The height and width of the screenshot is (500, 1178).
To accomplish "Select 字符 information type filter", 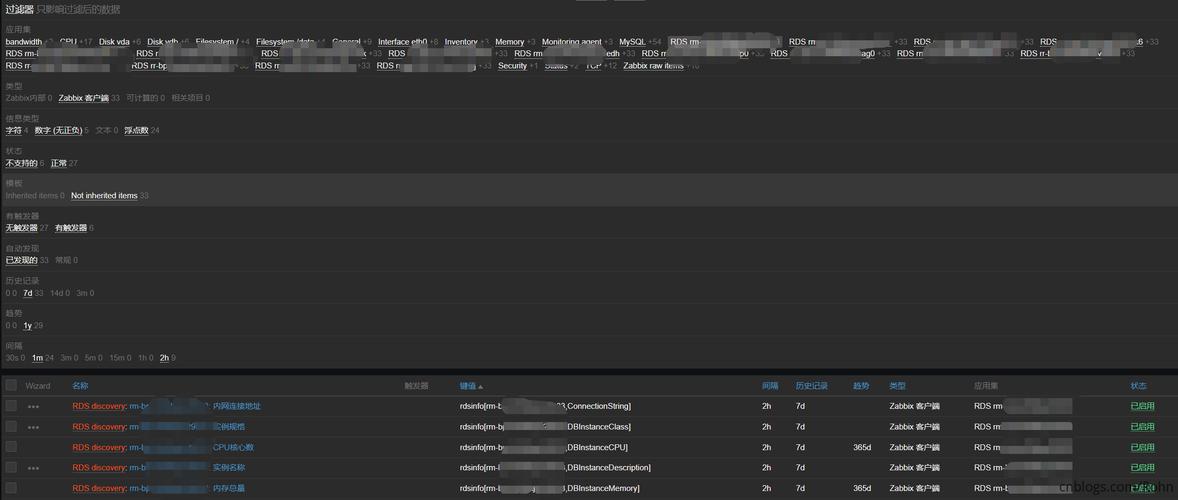I will 14,131.
